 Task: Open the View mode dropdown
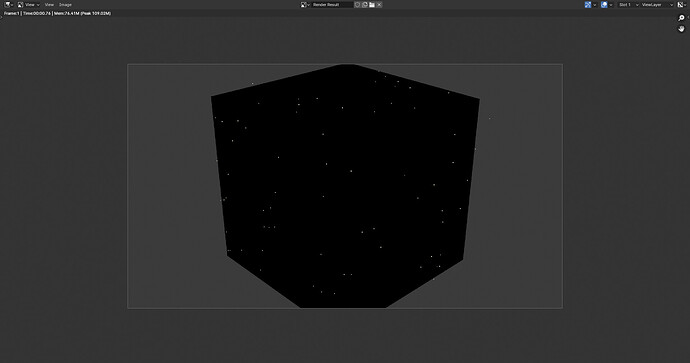click(28, 4)
